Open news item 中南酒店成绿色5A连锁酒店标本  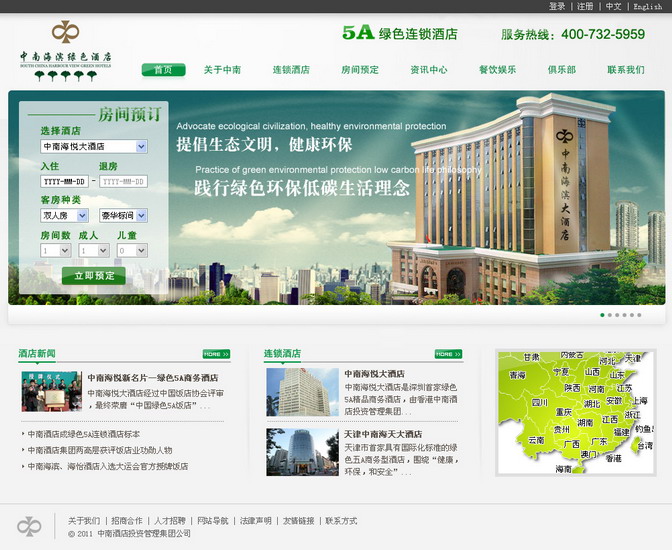click(84, 434)
